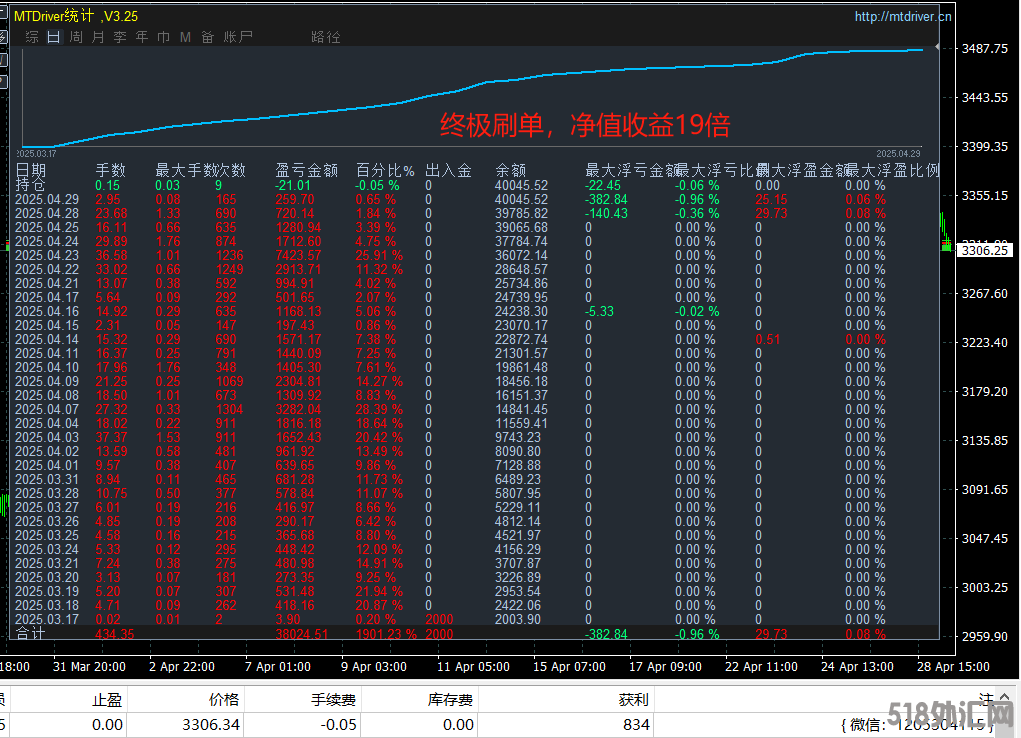The image size is (1021, 738).
Task: Click the 价格 price column header
Action: pyautogui.click(x=224, y=700)
